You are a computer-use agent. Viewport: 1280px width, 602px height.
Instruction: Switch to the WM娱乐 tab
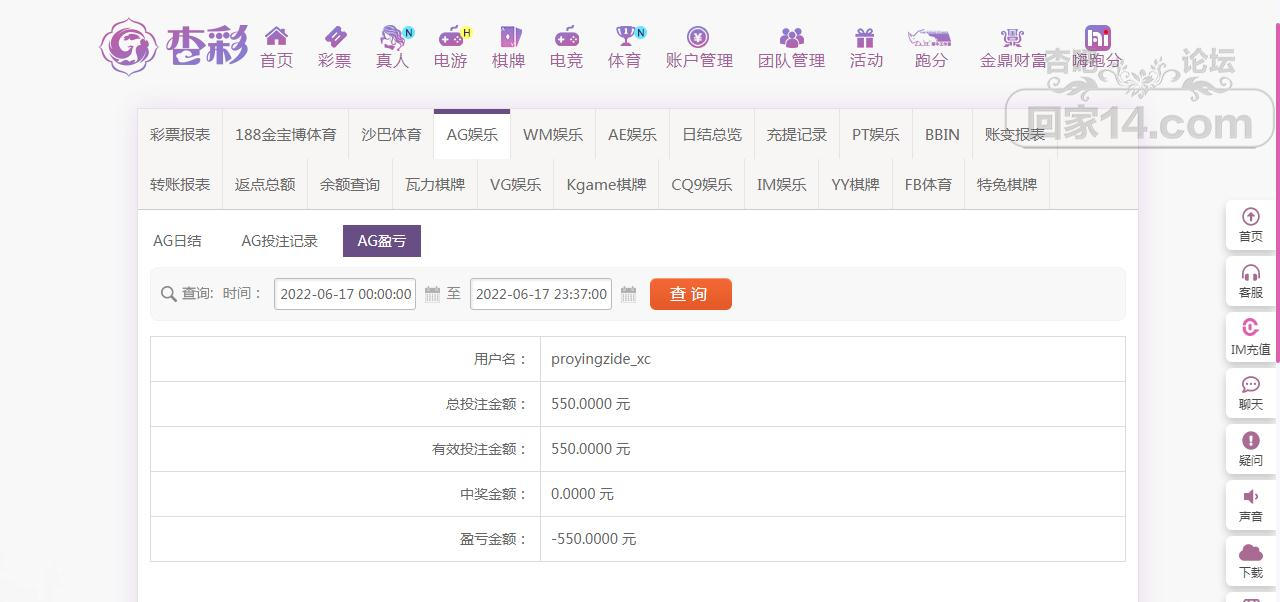(552, 134)
